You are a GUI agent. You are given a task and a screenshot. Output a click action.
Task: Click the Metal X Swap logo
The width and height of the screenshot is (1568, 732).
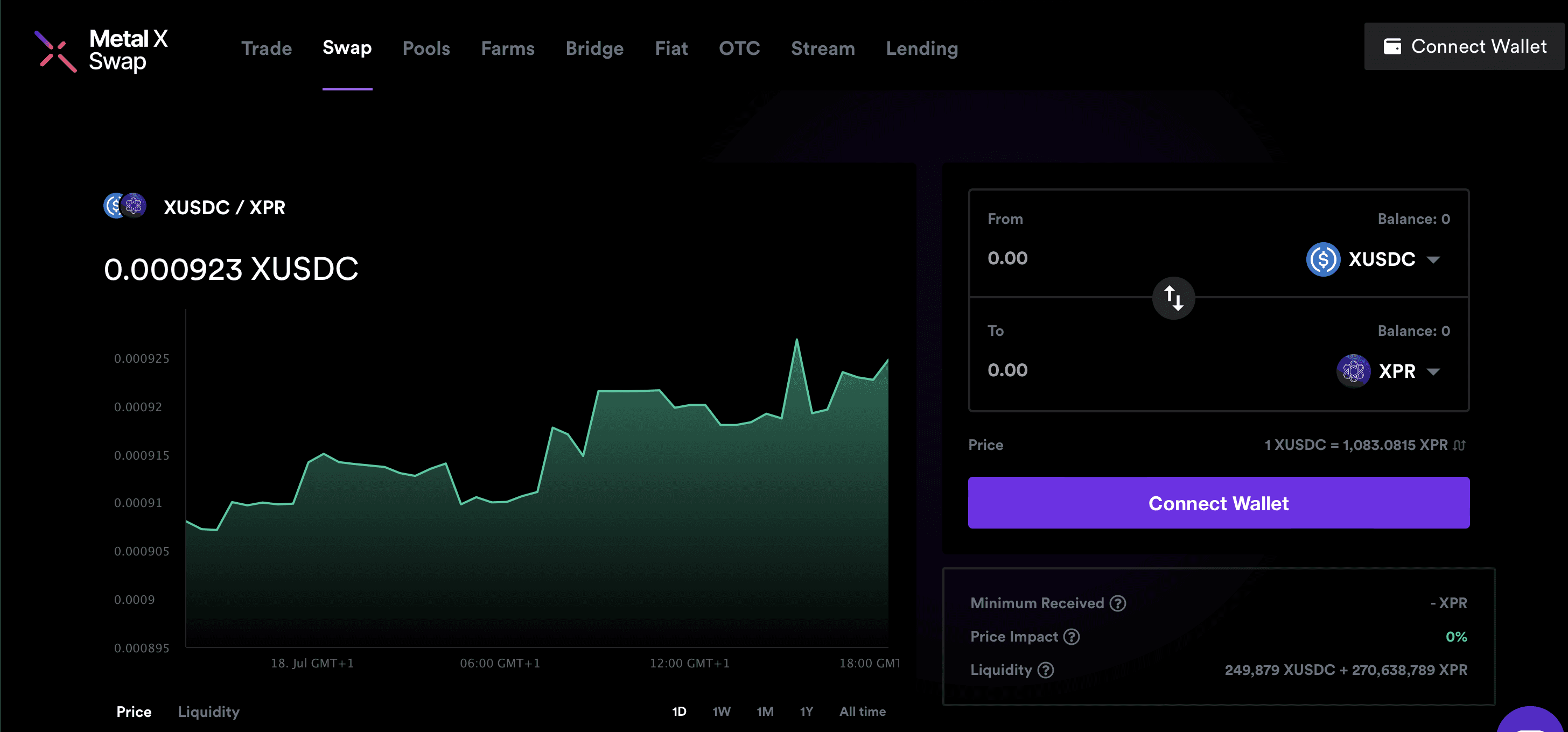[101, 51]
